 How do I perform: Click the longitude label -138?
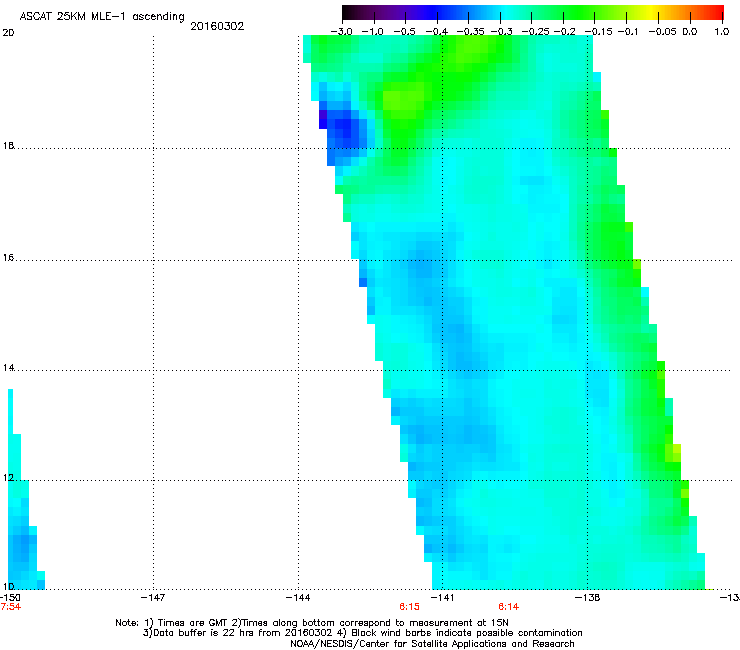pos(588,598)
